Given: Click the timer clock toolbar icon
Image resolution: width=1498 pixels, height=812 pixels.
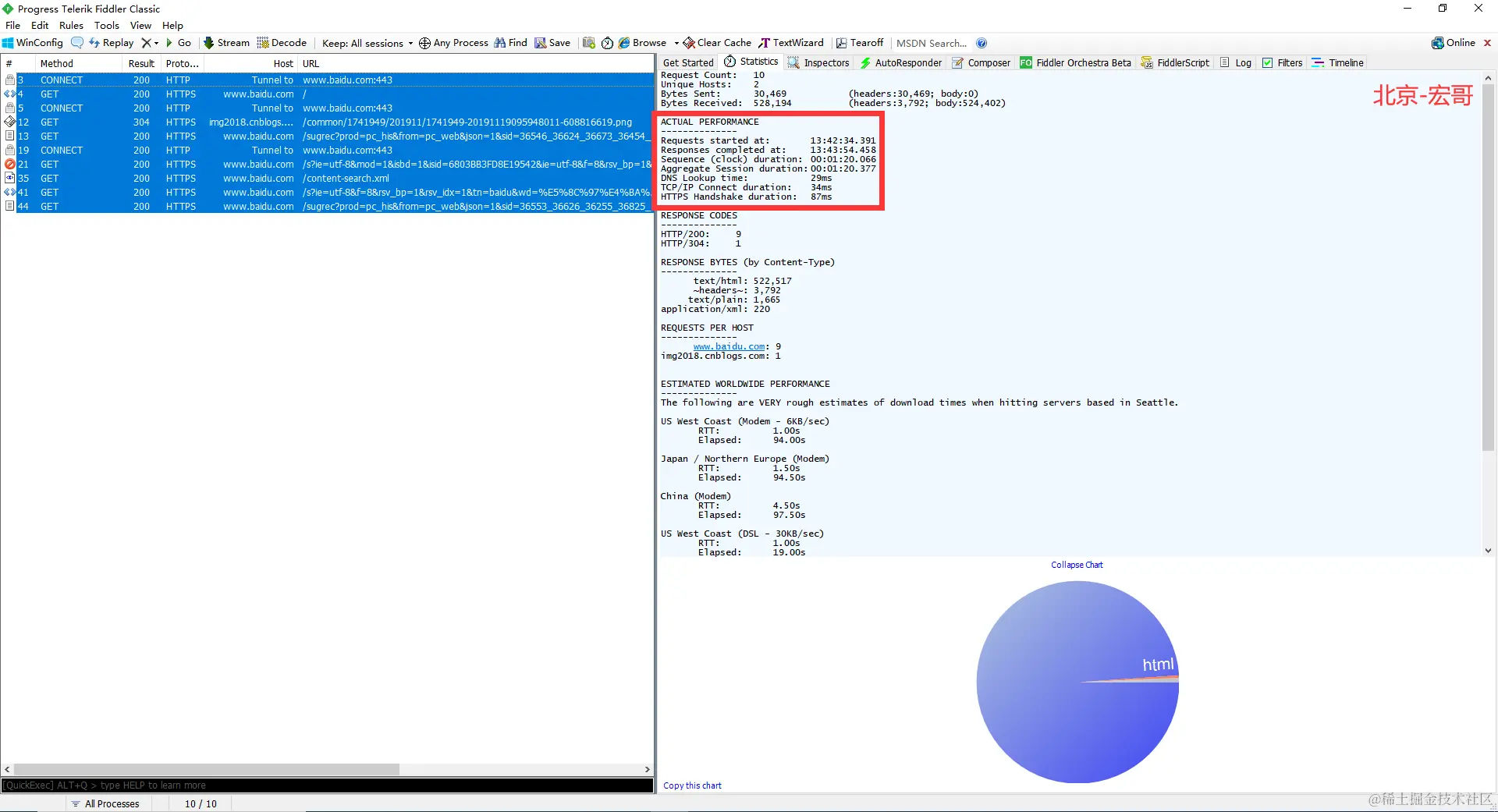Looking at the screenshot, I should [x=607, y=43].
